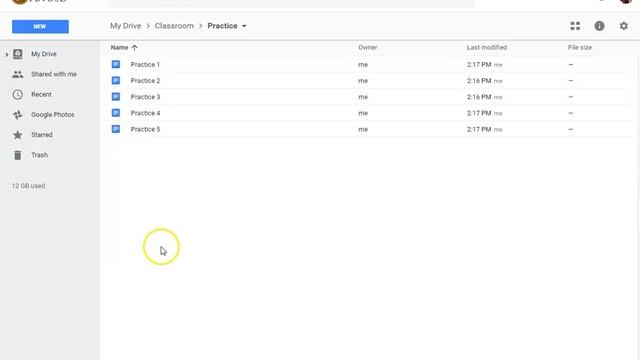Viewport: 640px width, 360px height.
Task: Click the Shared with me people icon
Action: coord(18,74)
